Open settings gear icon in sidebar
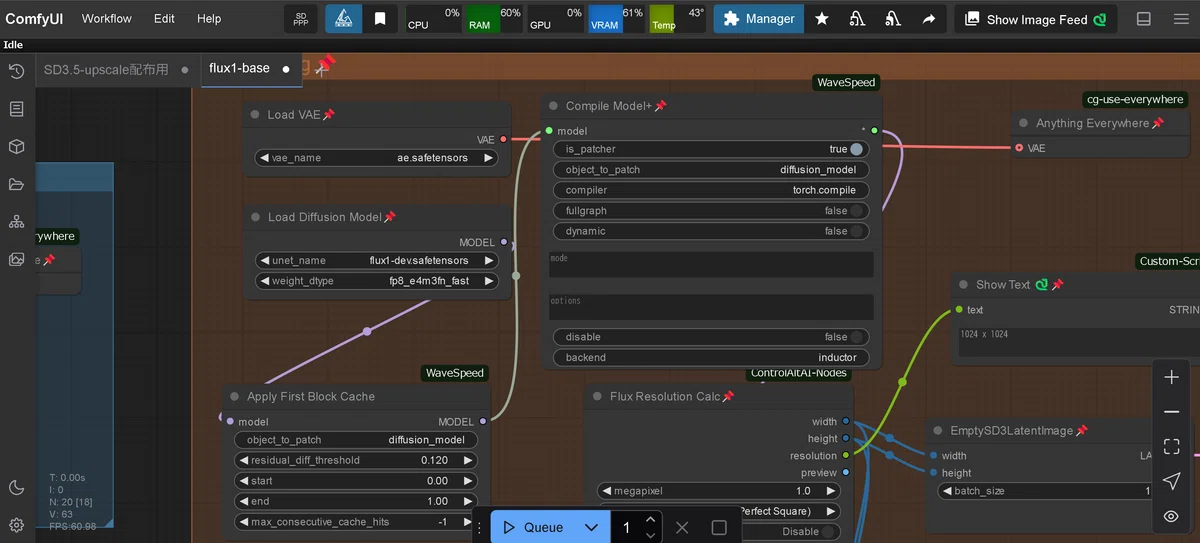 point(16,525)
